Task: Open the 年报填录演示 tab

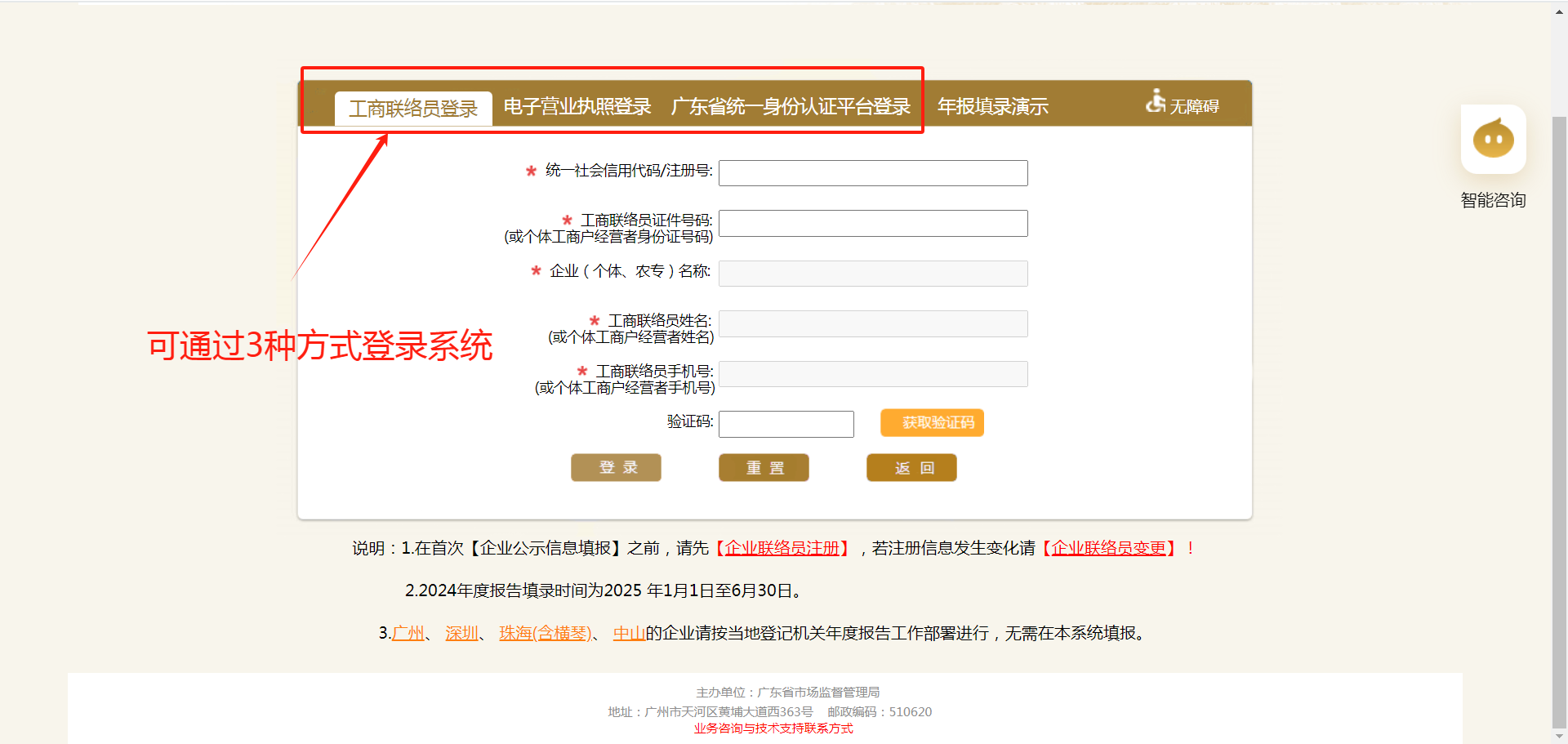Action: [x=992, y=107]
